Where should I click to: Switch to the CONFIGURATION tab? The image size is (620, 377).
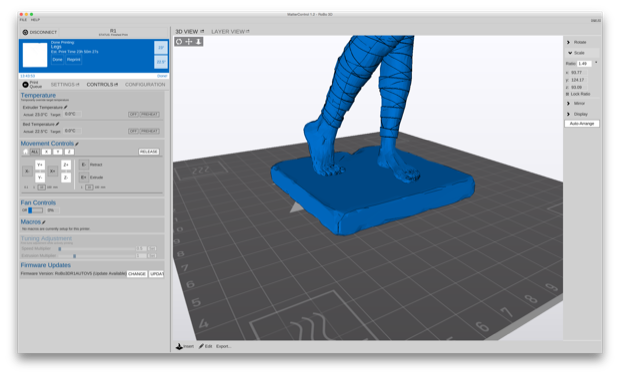click(145, 85)
